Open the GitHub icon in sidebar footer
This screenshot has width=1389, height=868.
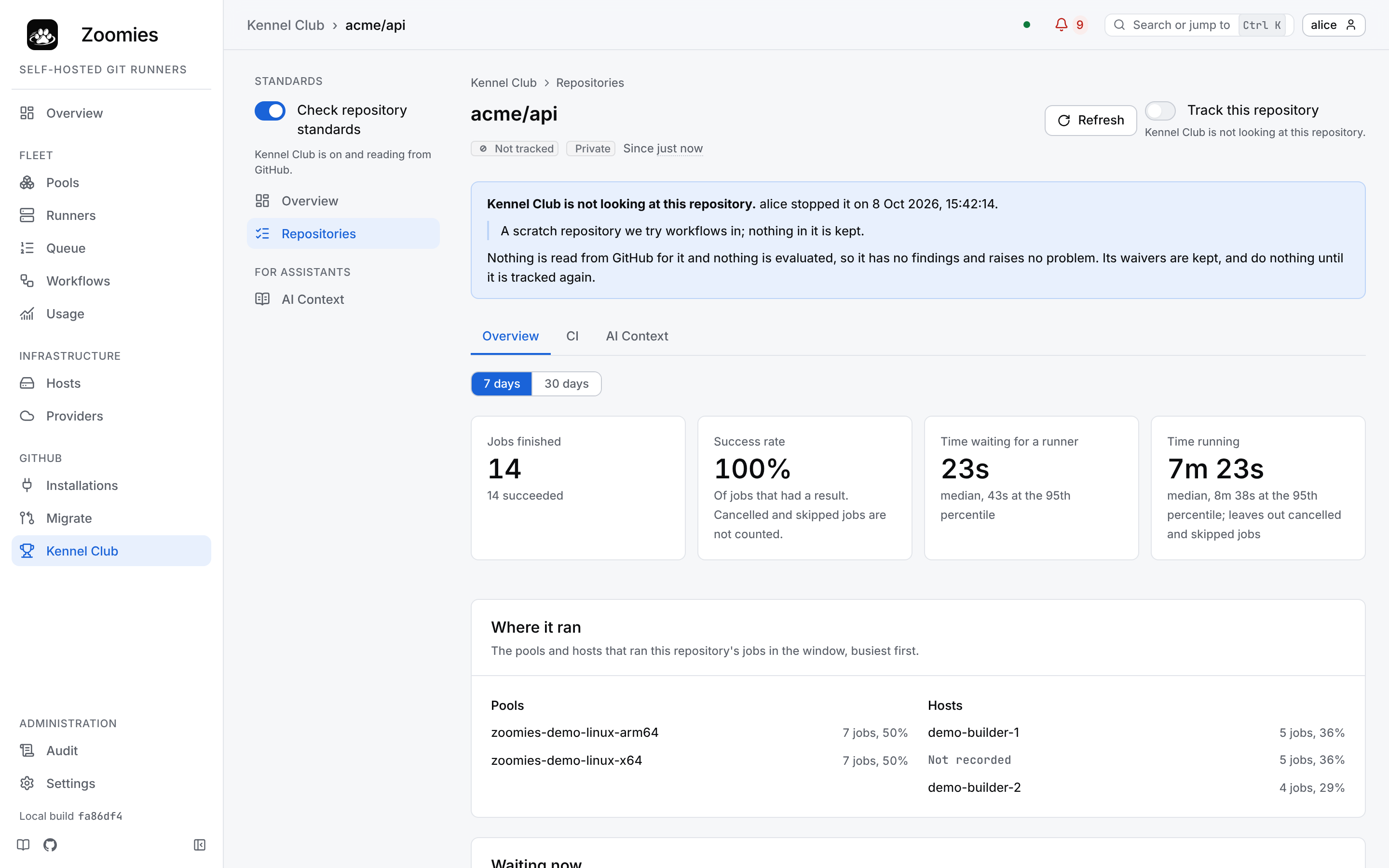coord(50,844)
